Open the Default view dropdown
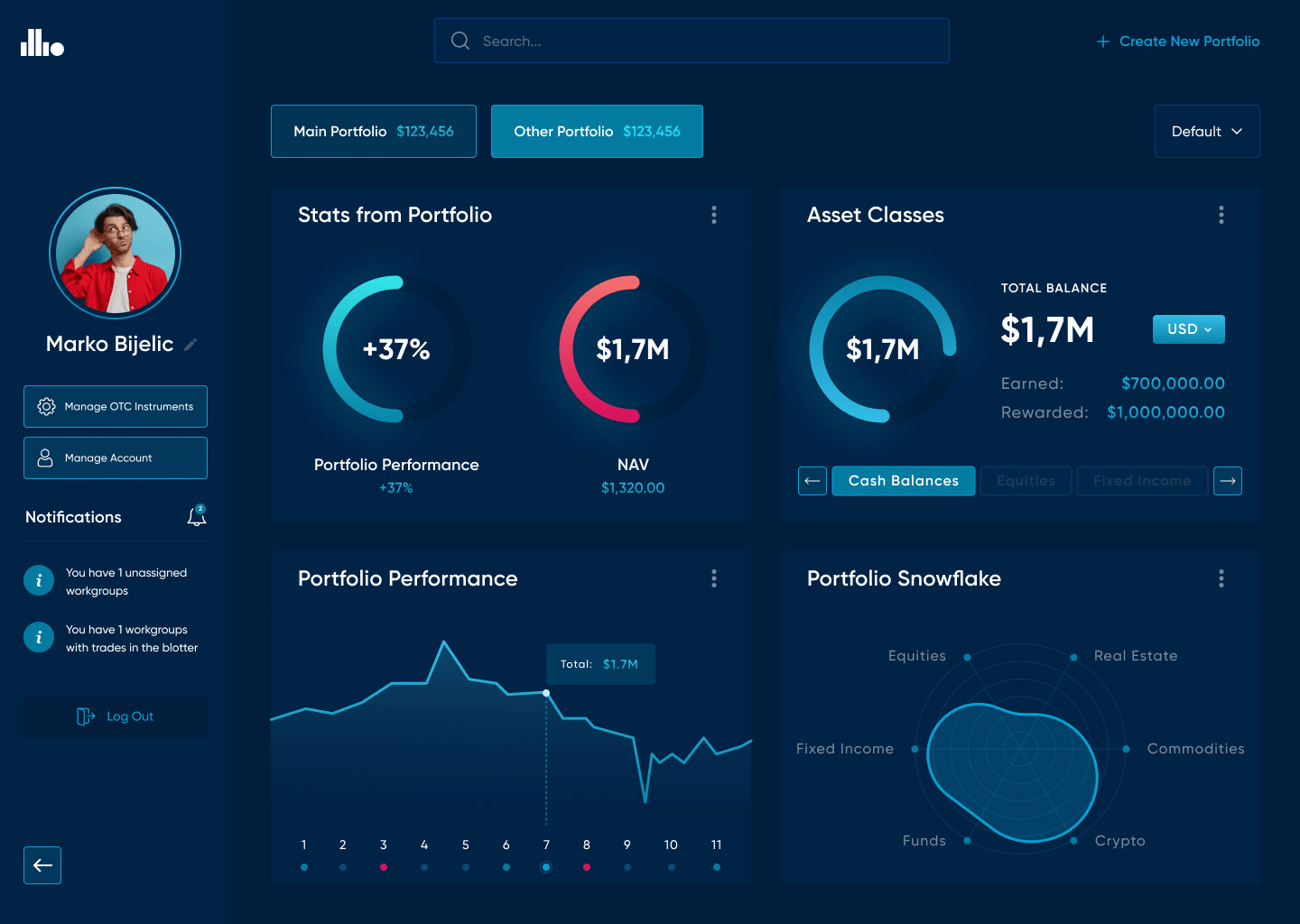The height and width of the screenshot is (924, 1300). (1207, 131)
